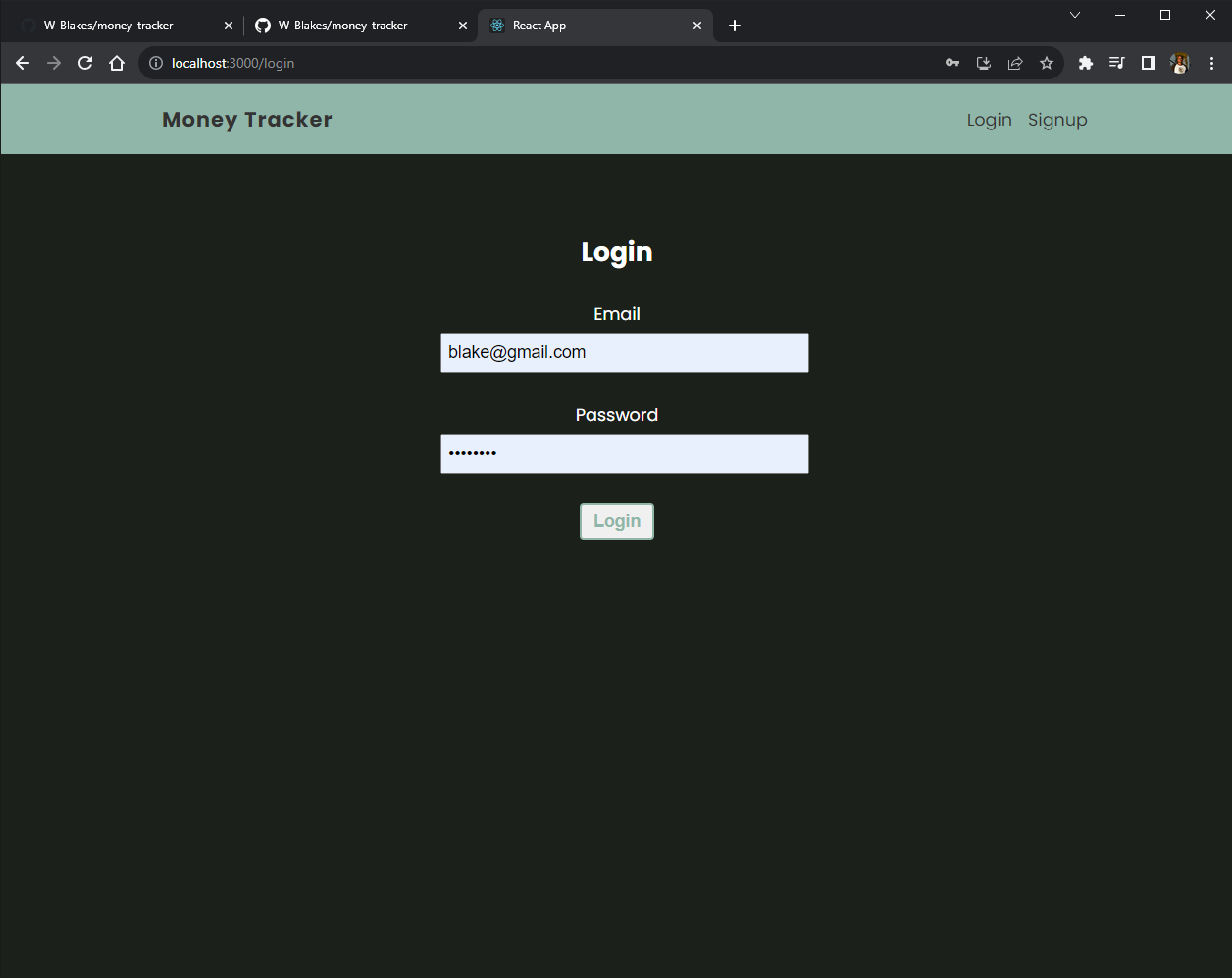The width and height of the screenshot is (1232, 978).
Task: Click the page reload icon
Action: 85,62
